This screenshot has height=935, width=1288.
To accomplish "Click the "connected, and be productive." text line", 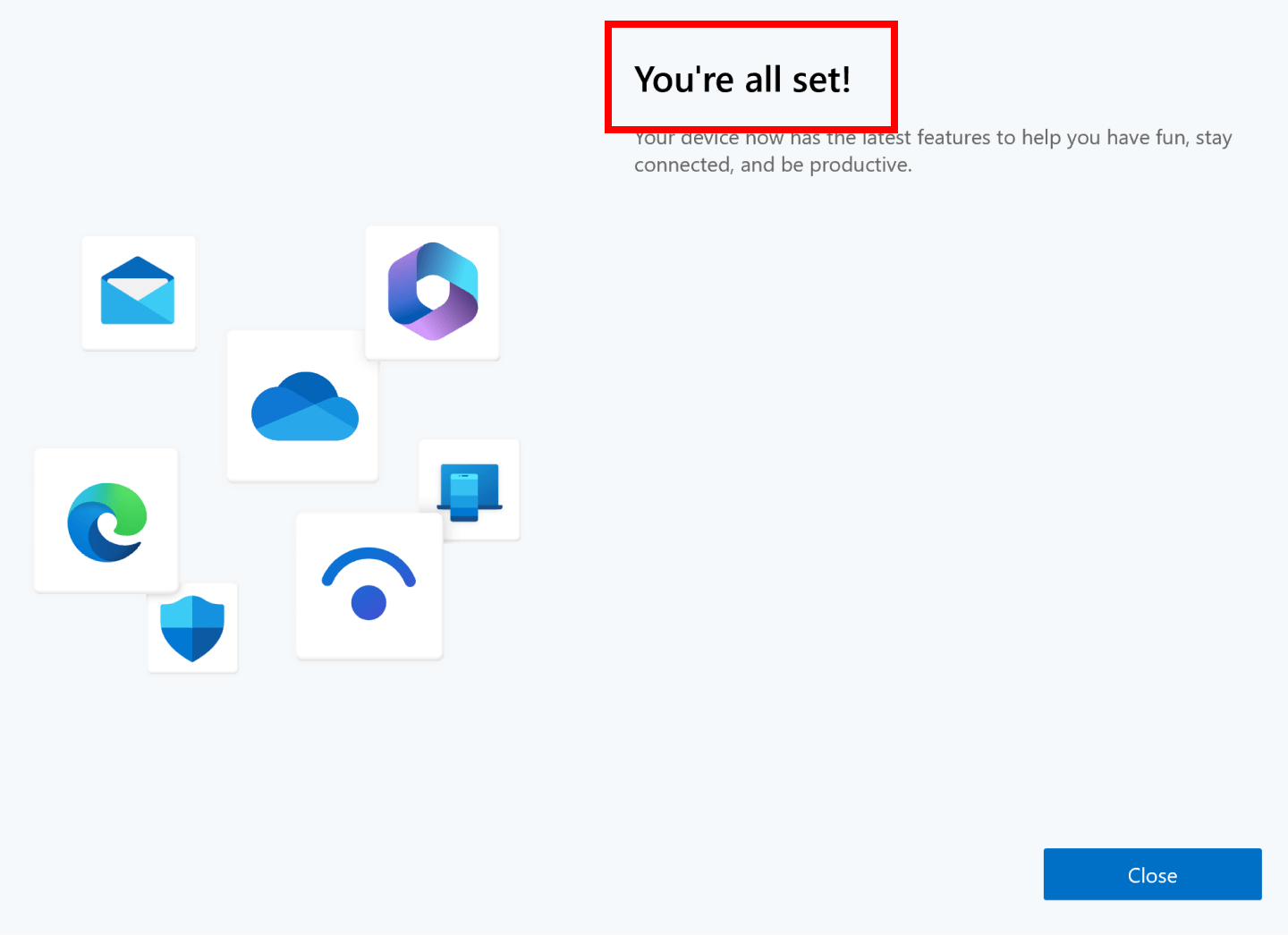I will coord(773,165).
